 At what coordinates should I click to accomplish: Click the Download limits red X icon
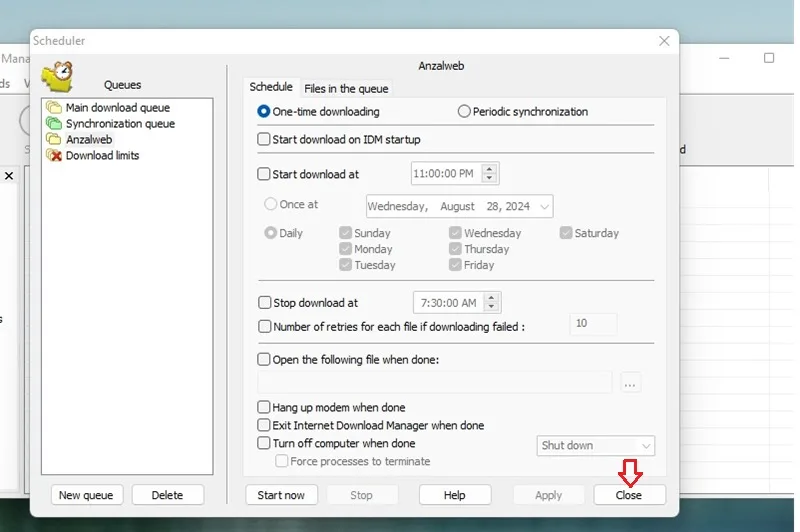(54, 155)
